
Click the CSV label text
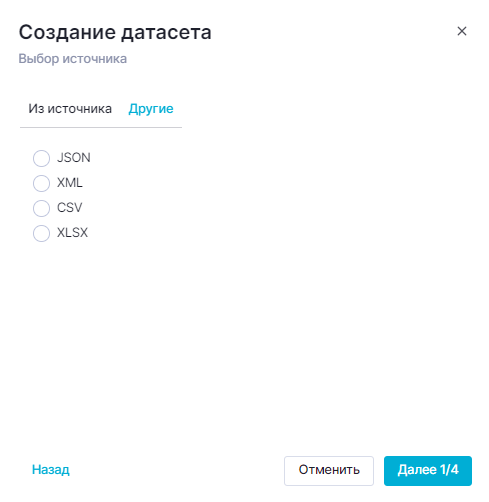69,208
